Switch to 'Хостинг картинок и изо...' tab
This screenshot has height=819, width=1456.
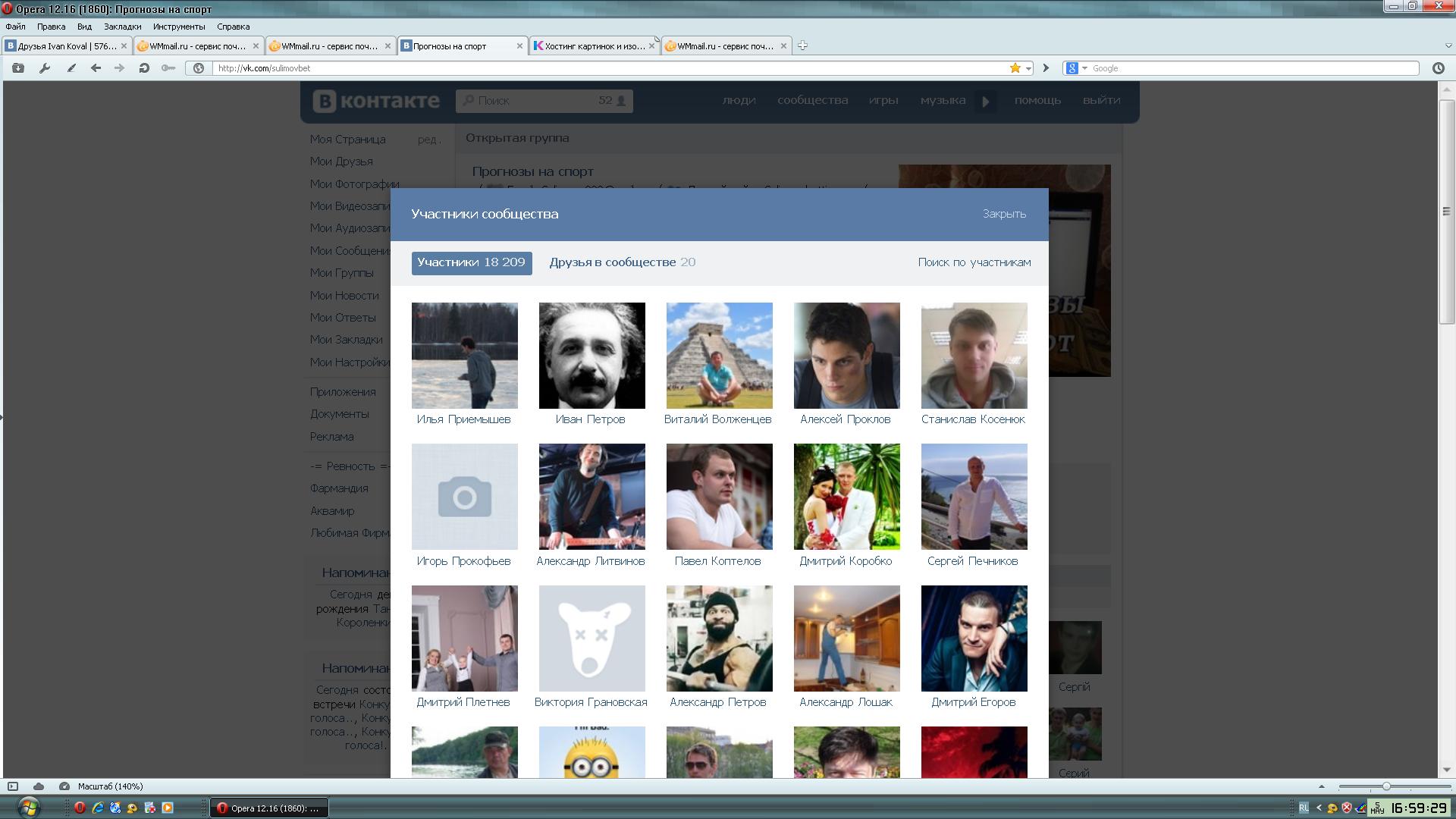pyautogui.click(x=595, y=46)
